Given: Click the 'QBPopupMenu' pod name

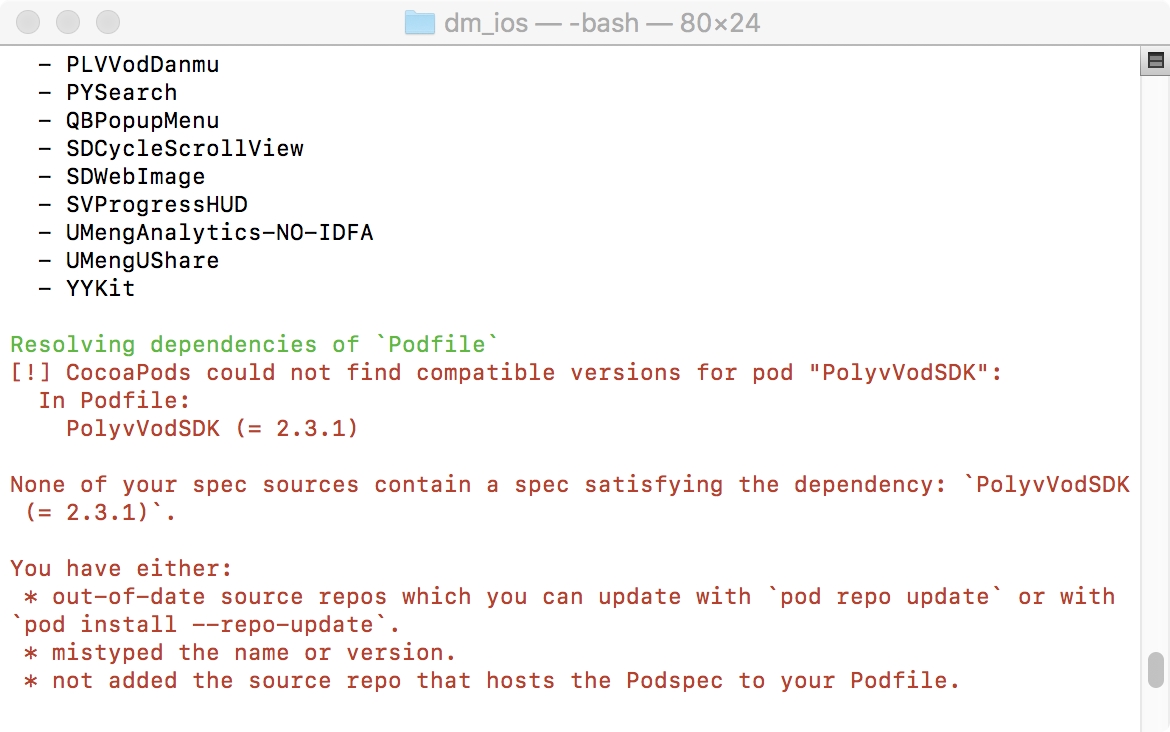Looking at the screenshot, I should point(142,121).
